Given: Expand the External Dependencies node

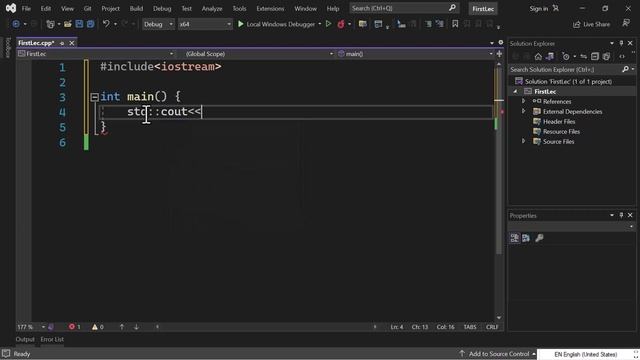Looking at the screenshot, I should coord(523,111).
